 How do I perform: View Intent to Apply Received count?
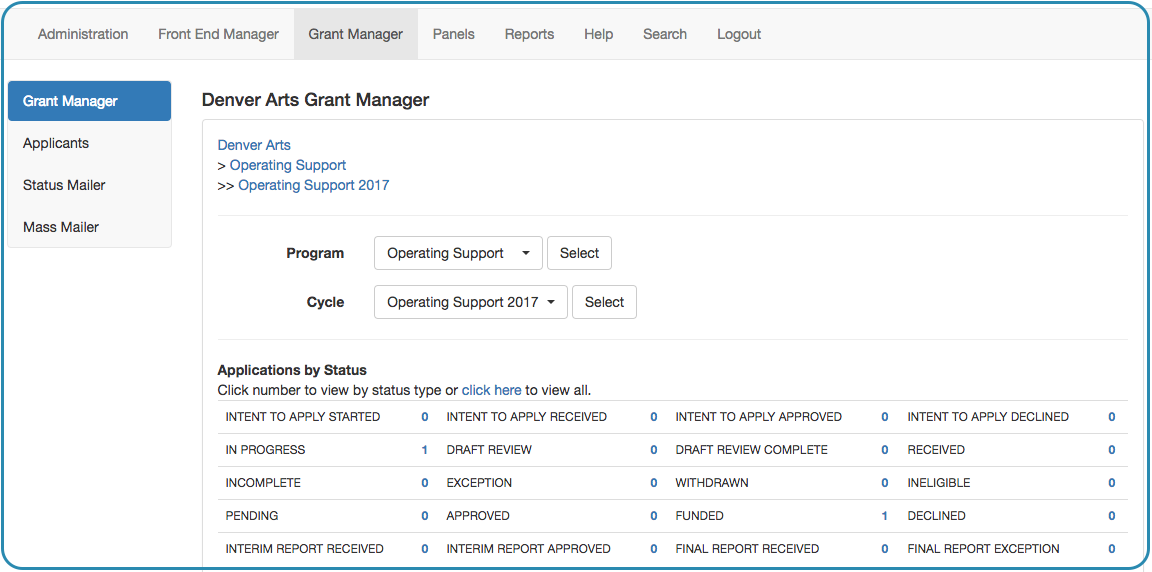click(x=653, y=416)
